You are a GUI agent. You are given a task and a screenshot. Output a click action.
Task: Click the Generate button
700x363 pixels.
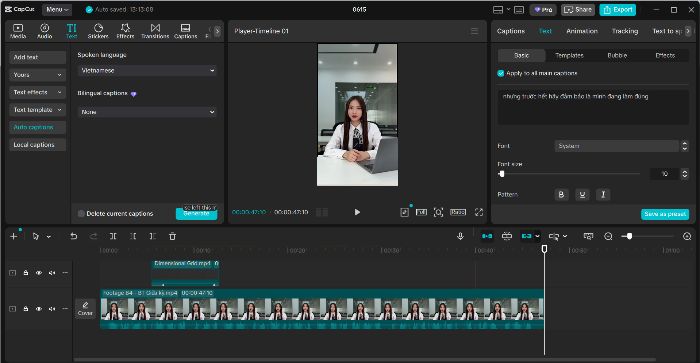196,214
